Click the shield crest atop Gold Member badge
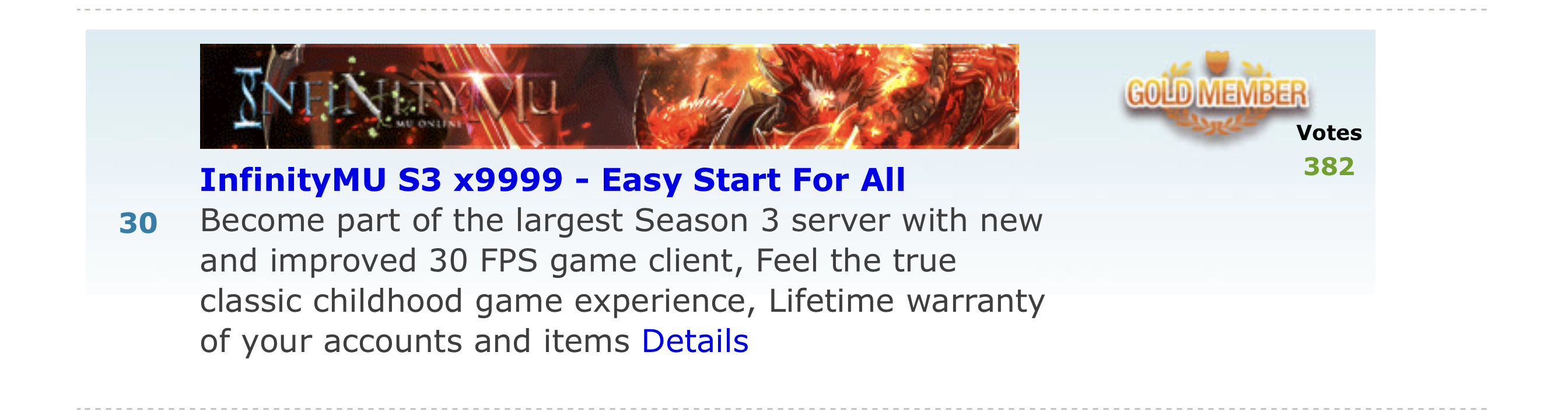Screen dimensions: 1568x411 pos(1217,62)
